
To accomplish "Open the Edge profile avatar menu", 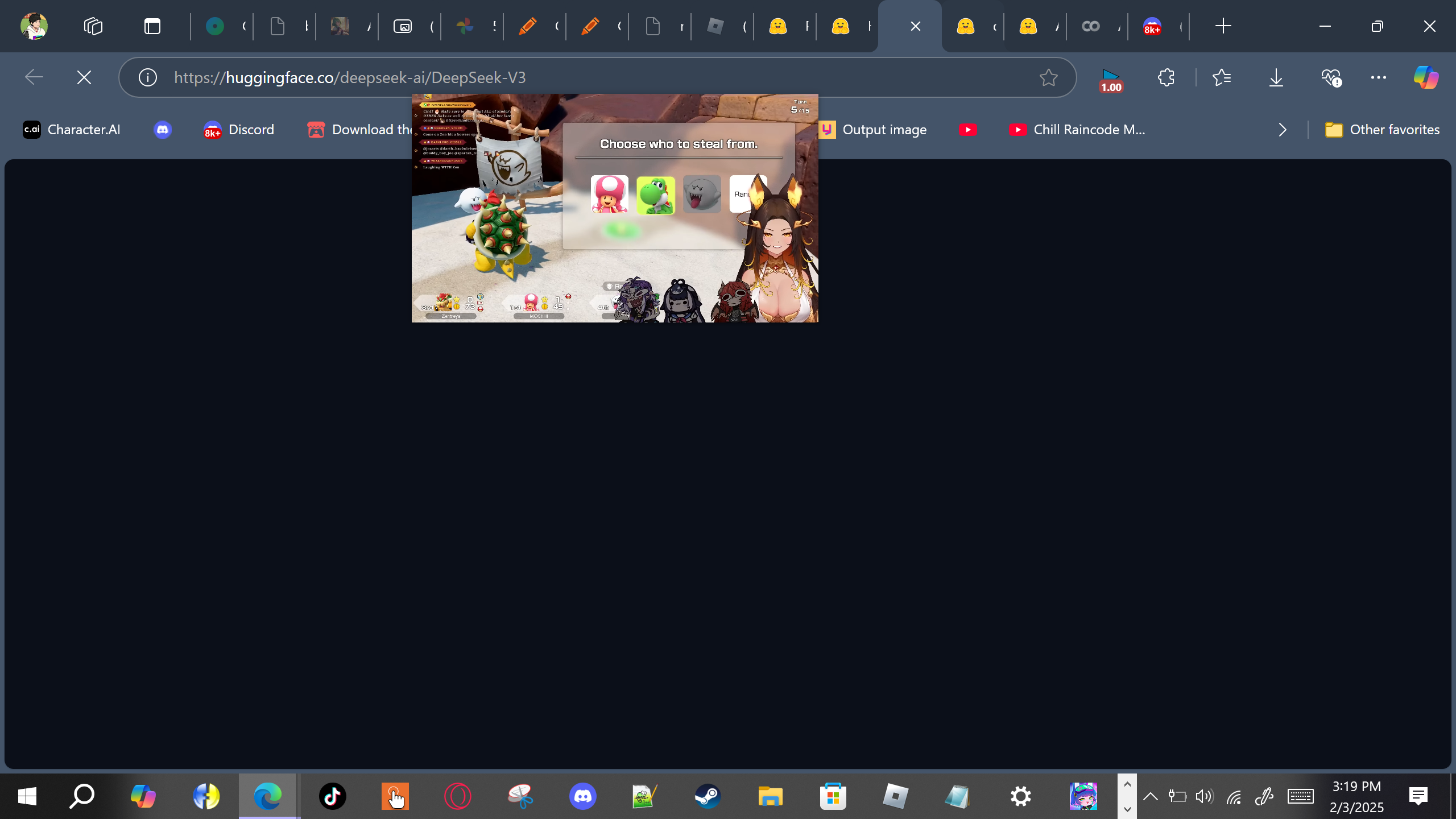I will click(x=34, y=26).
